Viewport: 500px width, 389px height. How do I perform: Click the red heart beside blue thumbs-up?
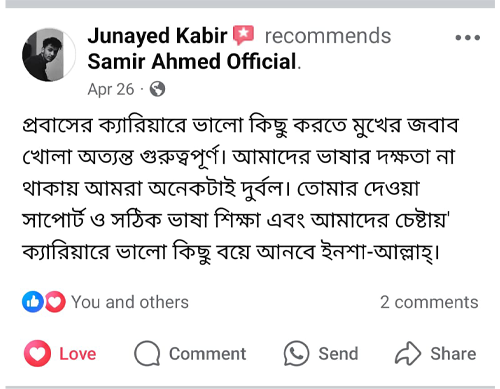pyautogui.click(x=55, y=302)
